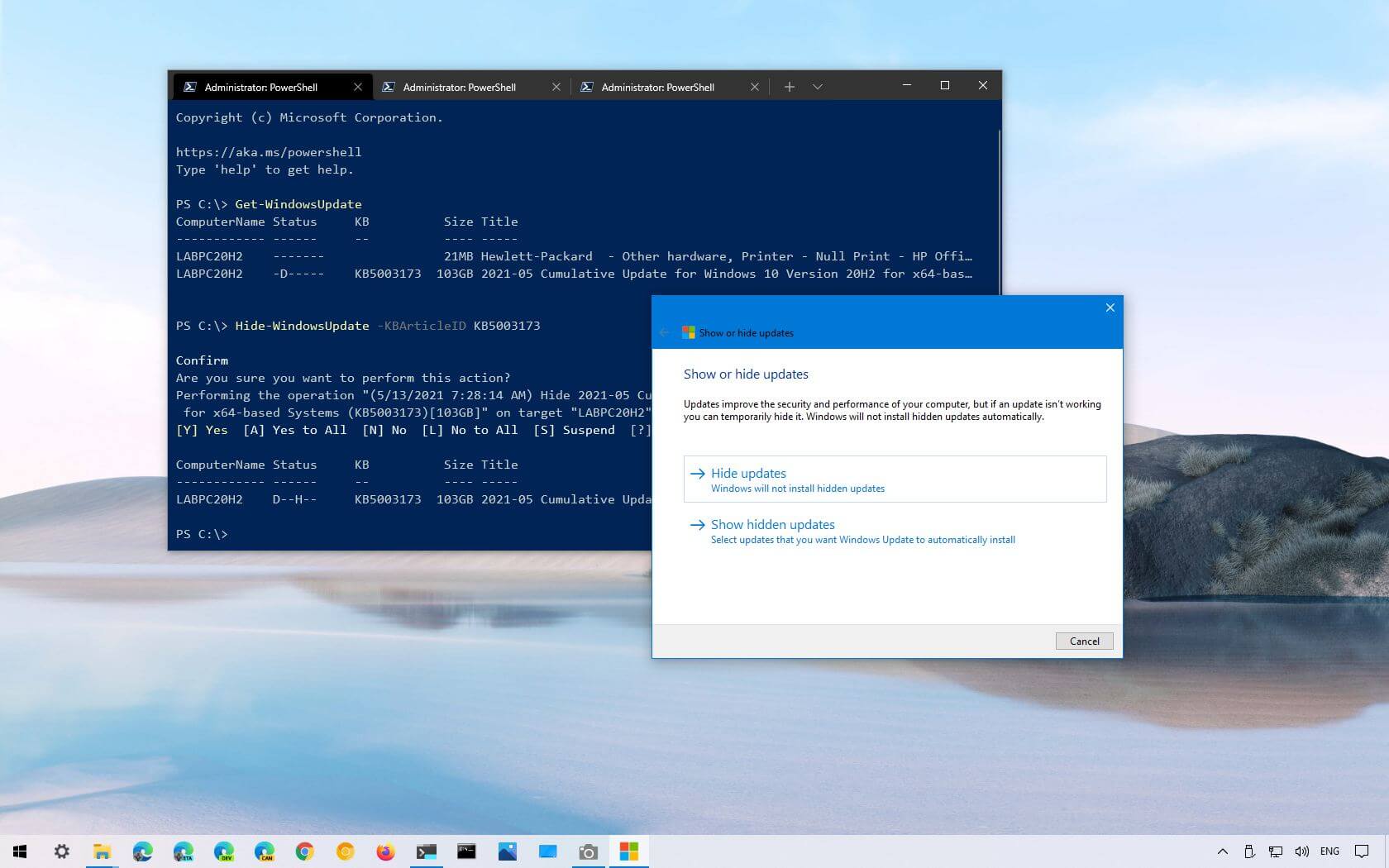Click the D--H-- status value
The width and height of the screenshot is (1389, 868).
(294, 499)
